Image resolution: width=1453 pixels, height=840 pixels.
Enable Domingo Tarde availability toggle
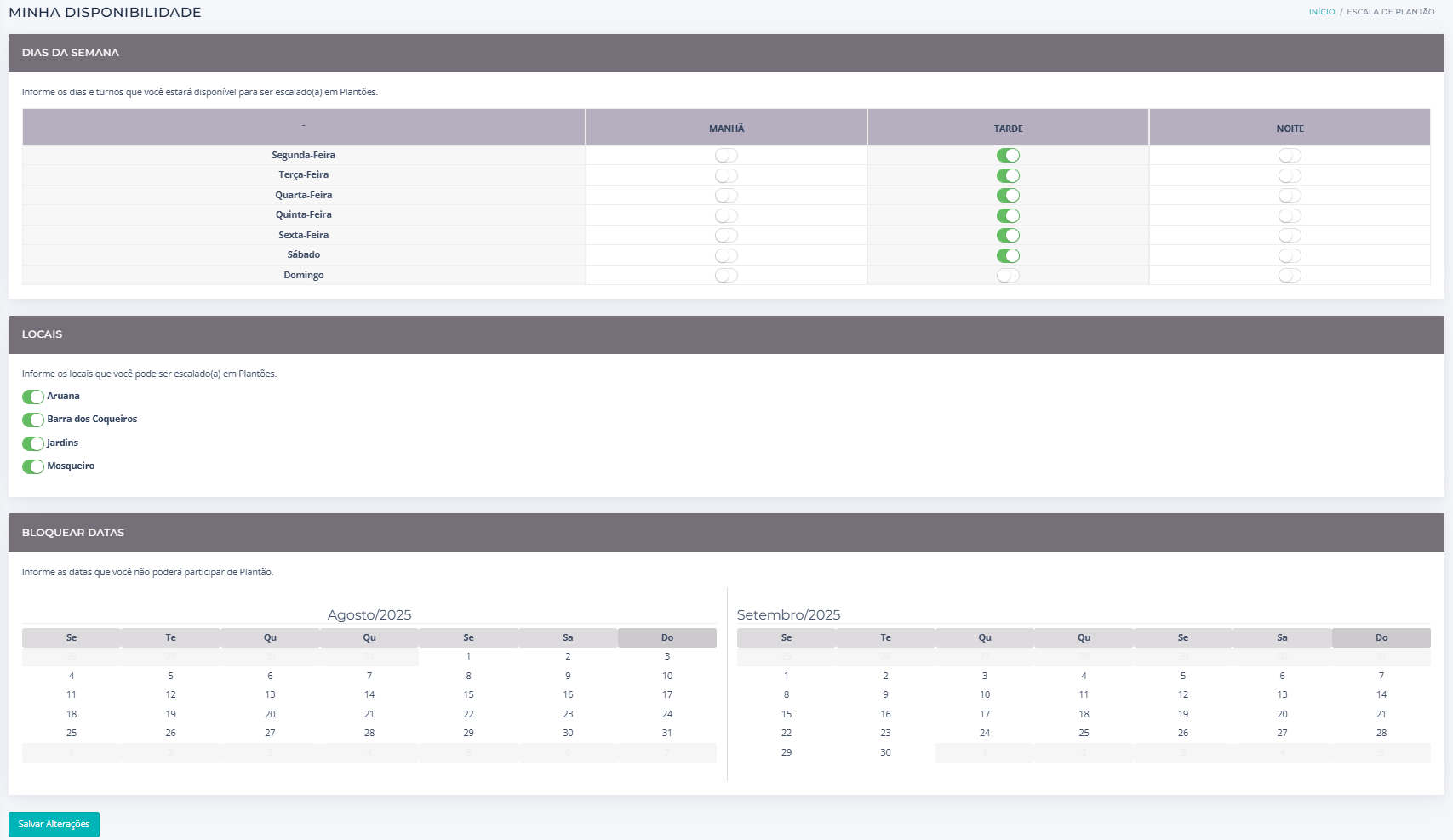tap(1008, 276)
